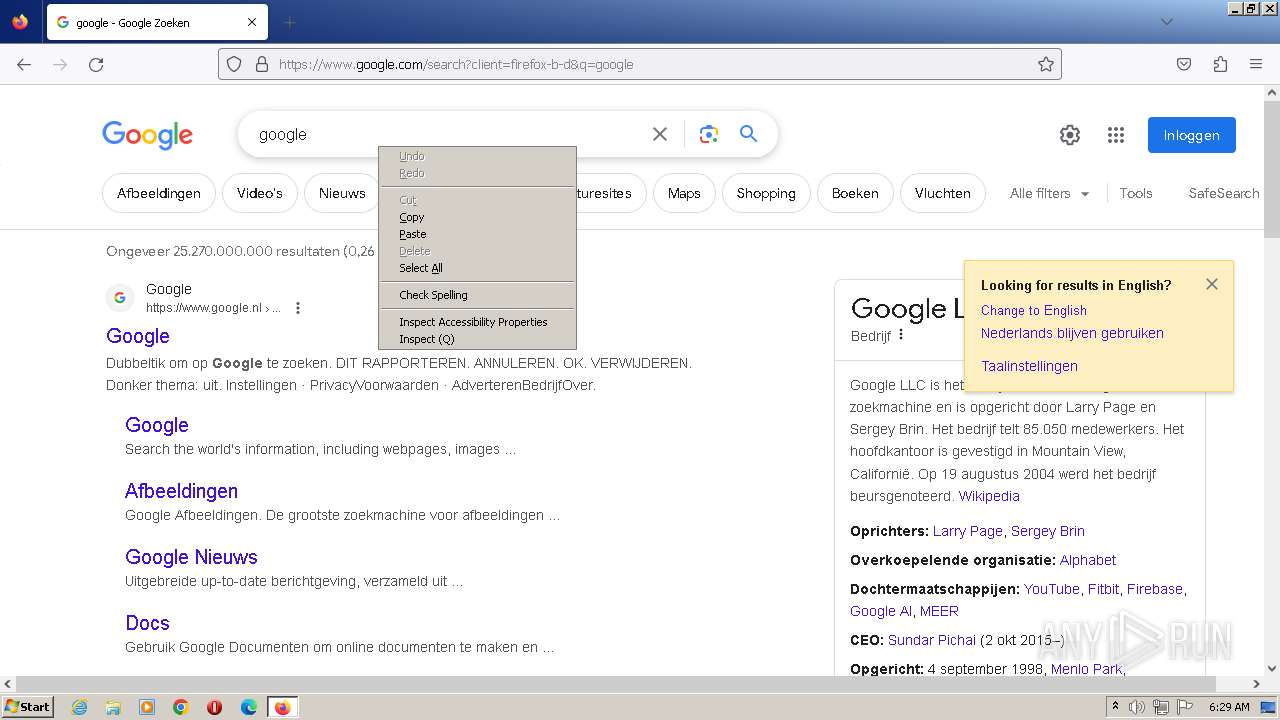The image size is (1280, 720).
Task: Select Copy from context menu
Action: 477,217
